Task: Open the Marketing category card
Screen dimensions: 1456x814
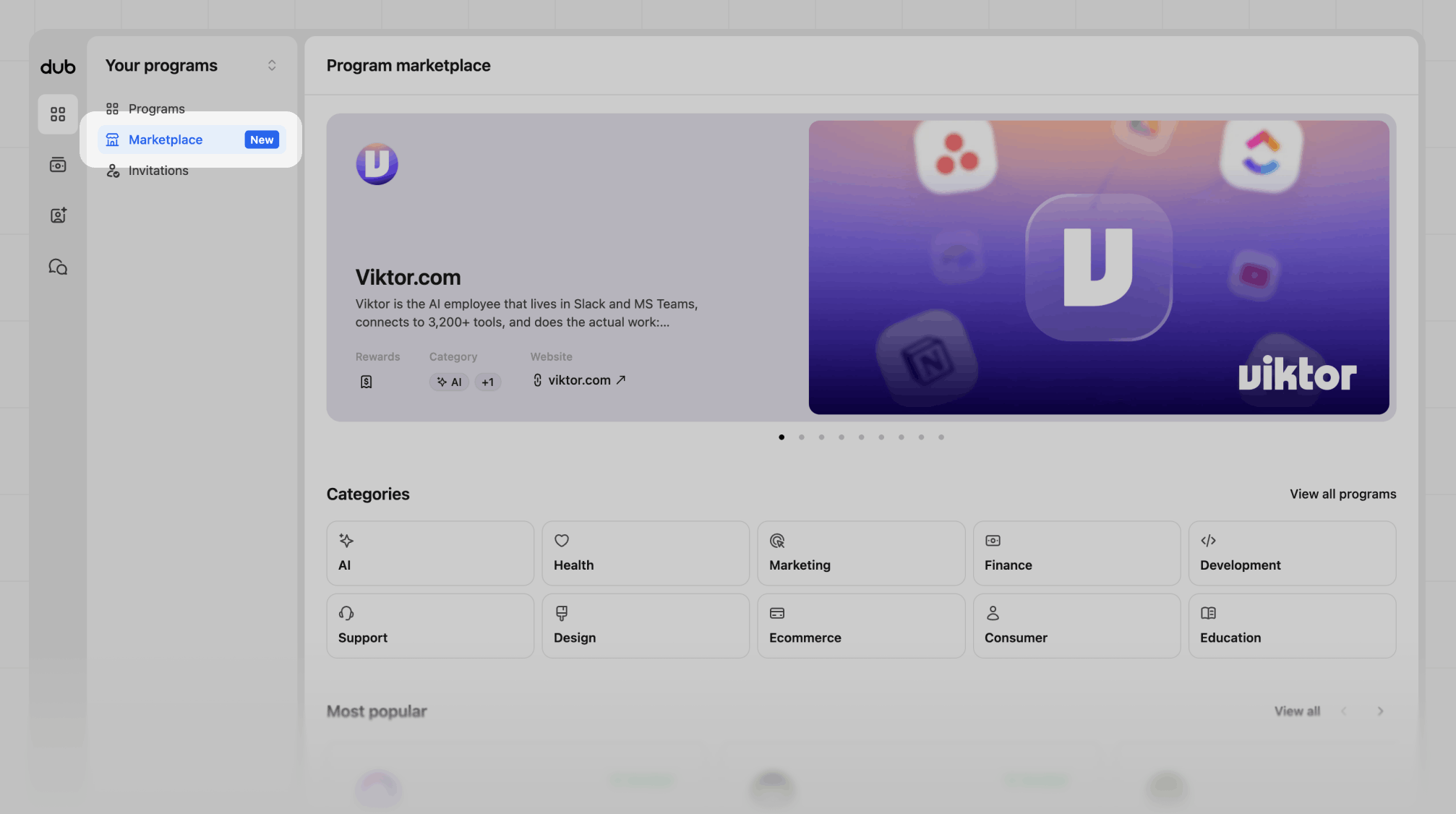Action: (x=861, y=554)
